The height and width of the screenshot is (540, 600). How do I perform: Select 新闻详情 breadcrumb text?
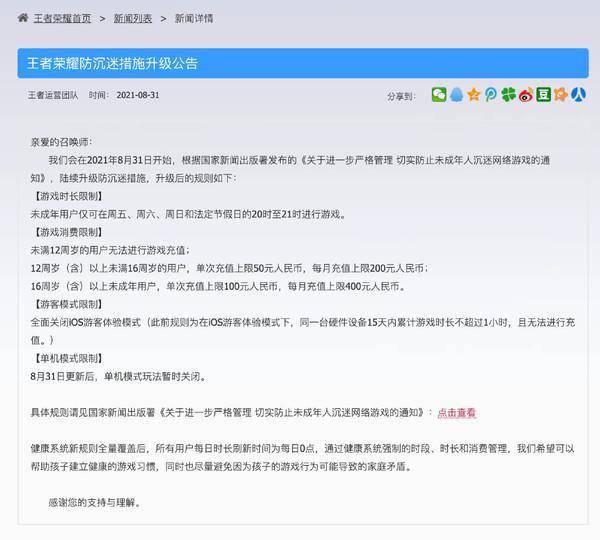pyautogui.click(x=194, y=18)
